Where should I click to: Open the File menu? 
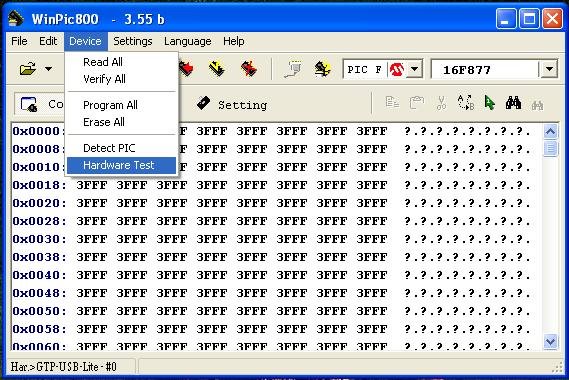(x=19, y=41)
